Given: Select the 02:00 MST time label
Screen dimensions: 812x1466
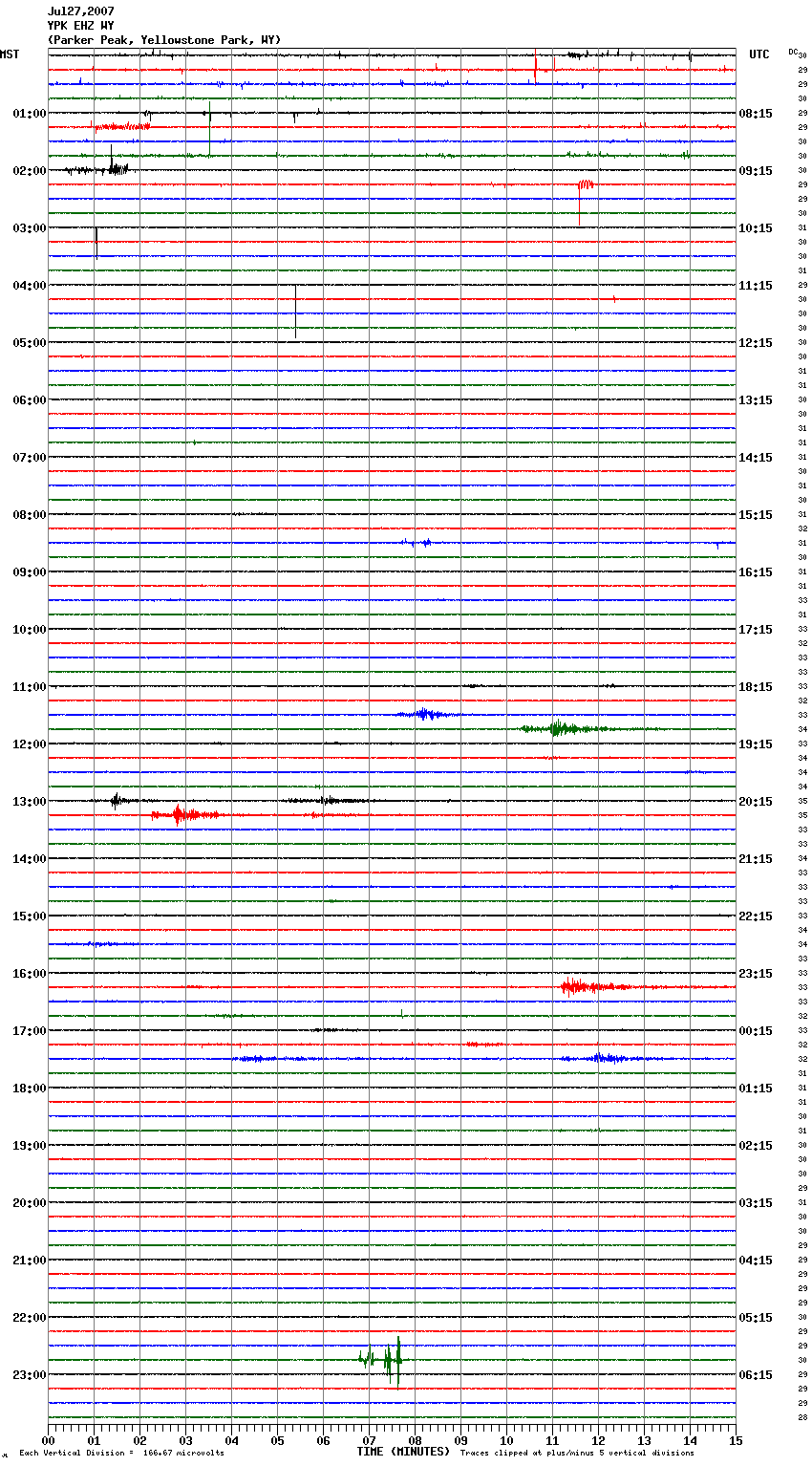Looking at the screenshot, I should click(x=30, y=171).
